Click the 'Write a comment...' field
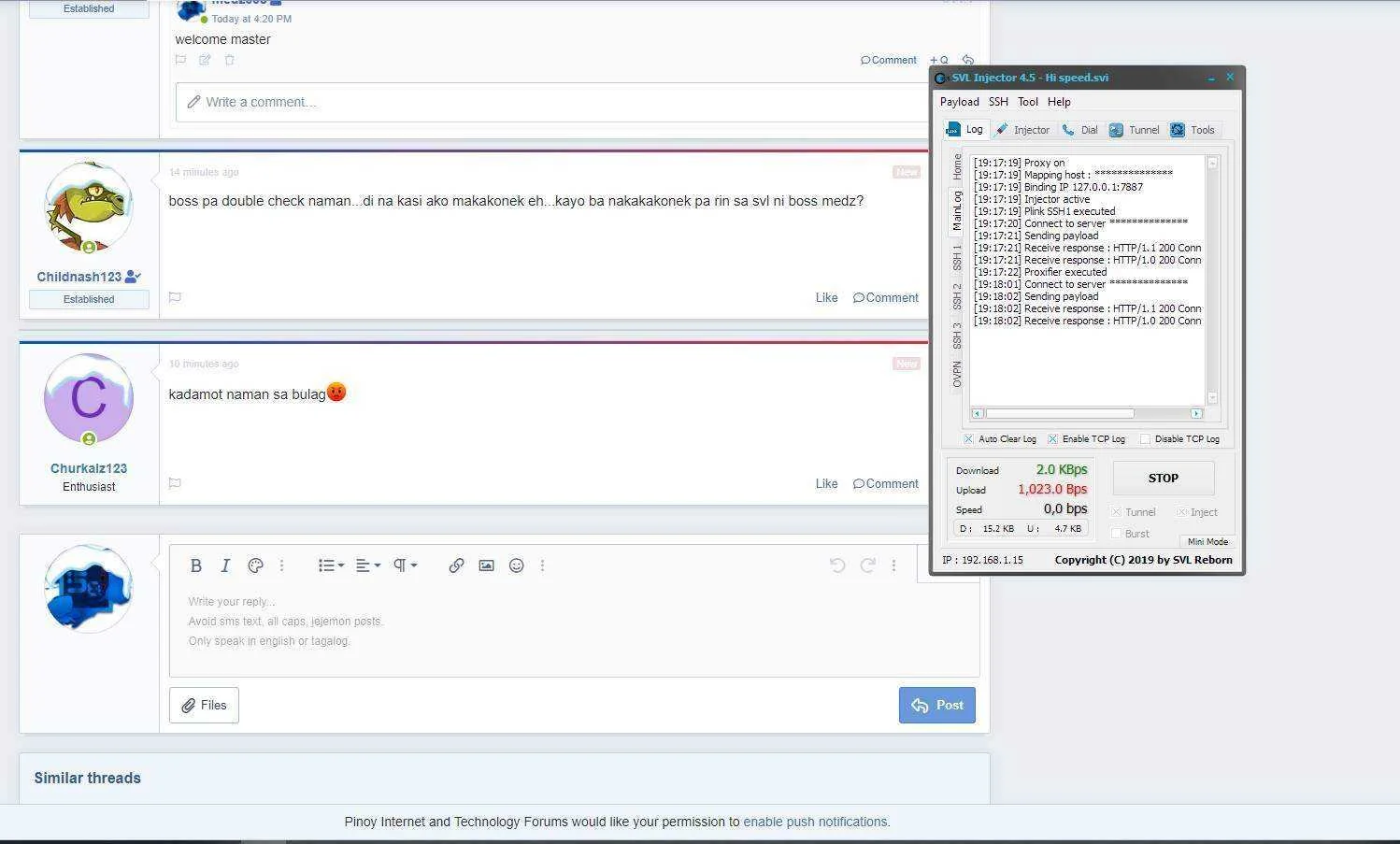Viewport: 1400px width, 844px height. coord(553,102)
